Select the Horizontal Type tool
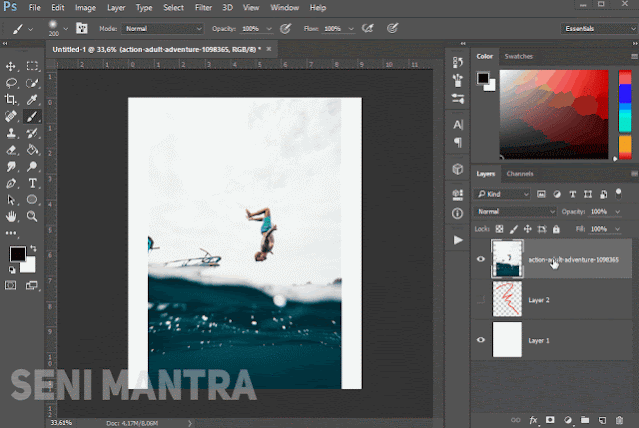The width and height of the screenshot is (639, 428). (32, 183)
